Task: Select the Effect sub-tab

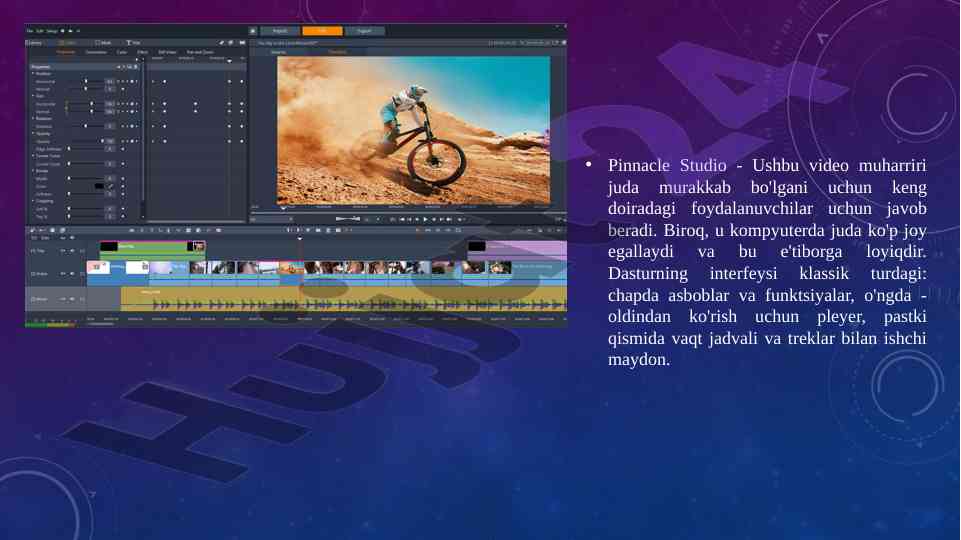Action: coord(143,52)
